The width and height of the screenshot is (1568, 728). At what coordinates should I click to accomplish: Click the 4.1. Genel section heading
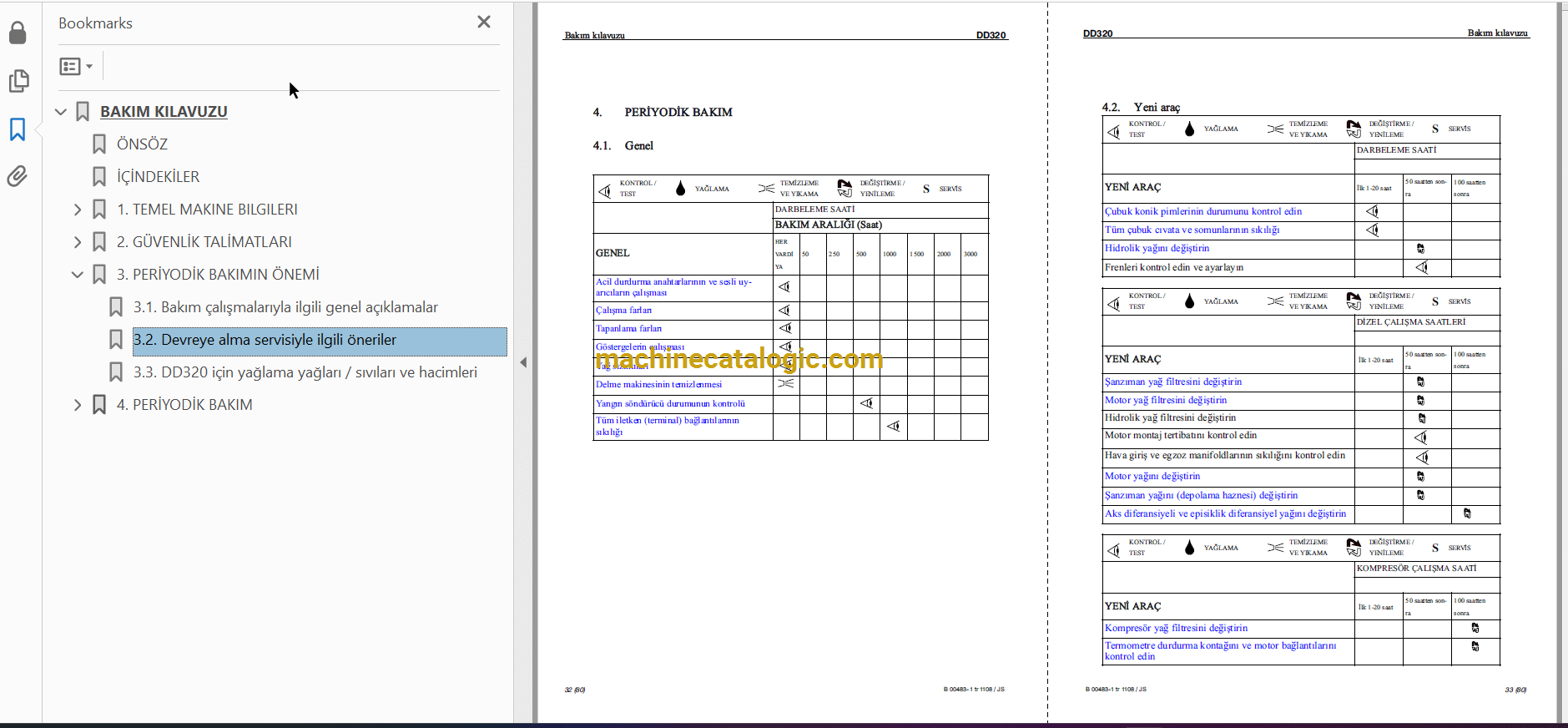point(623,146)
